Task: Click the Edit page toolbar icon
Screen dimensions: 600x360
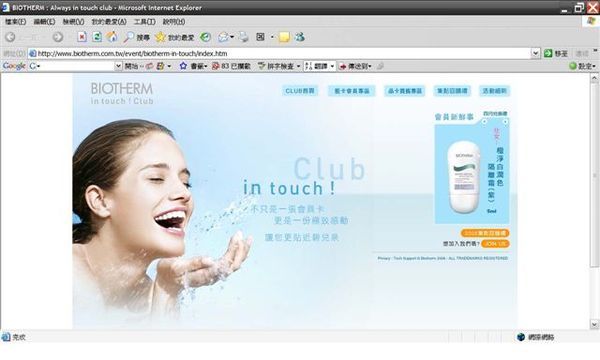Action: (261, 37)
